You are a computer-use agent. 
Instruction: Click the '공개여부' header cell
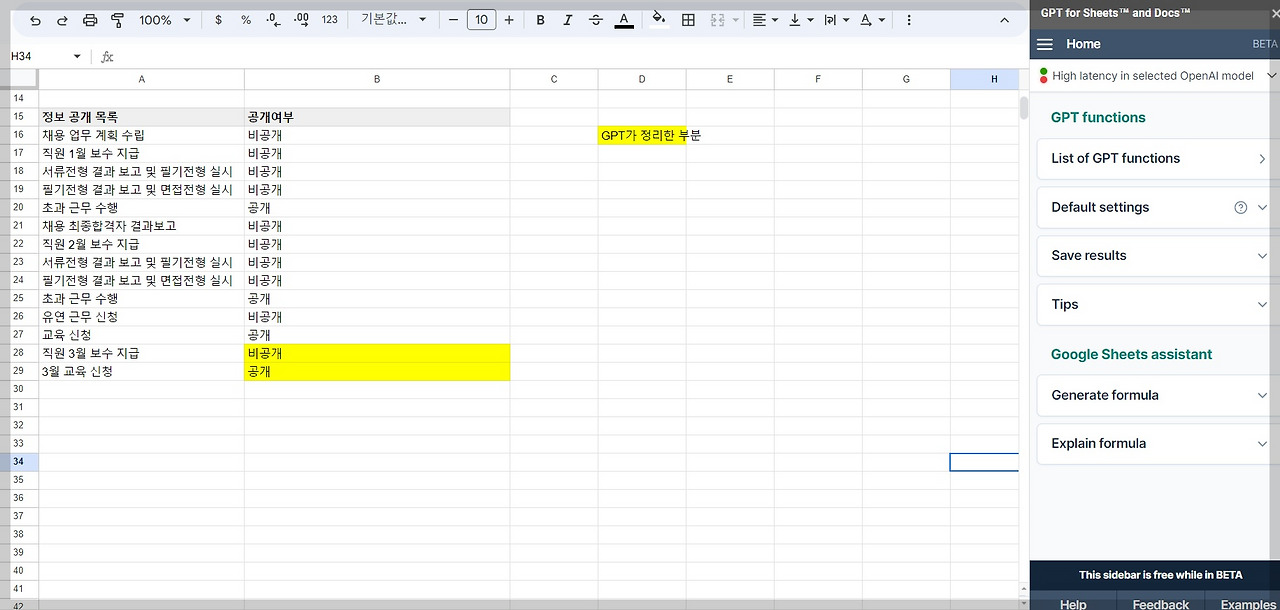click(377, 117)
